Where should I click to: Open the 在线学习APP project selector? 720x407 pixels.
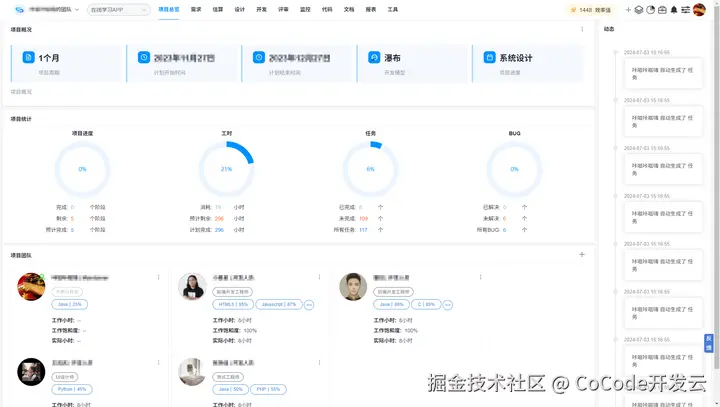[x=118, y=10]
